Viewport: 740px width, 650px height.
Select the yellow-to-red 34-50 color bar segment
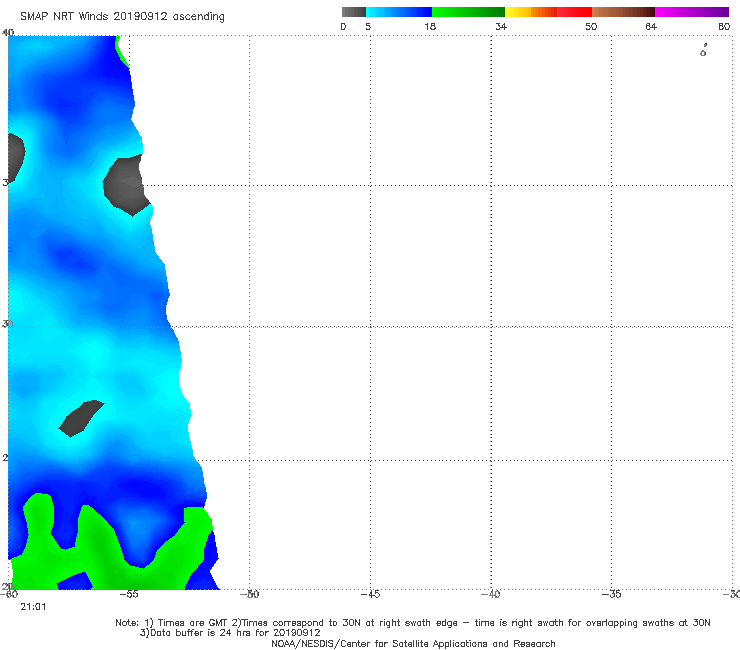pos(548,12)
